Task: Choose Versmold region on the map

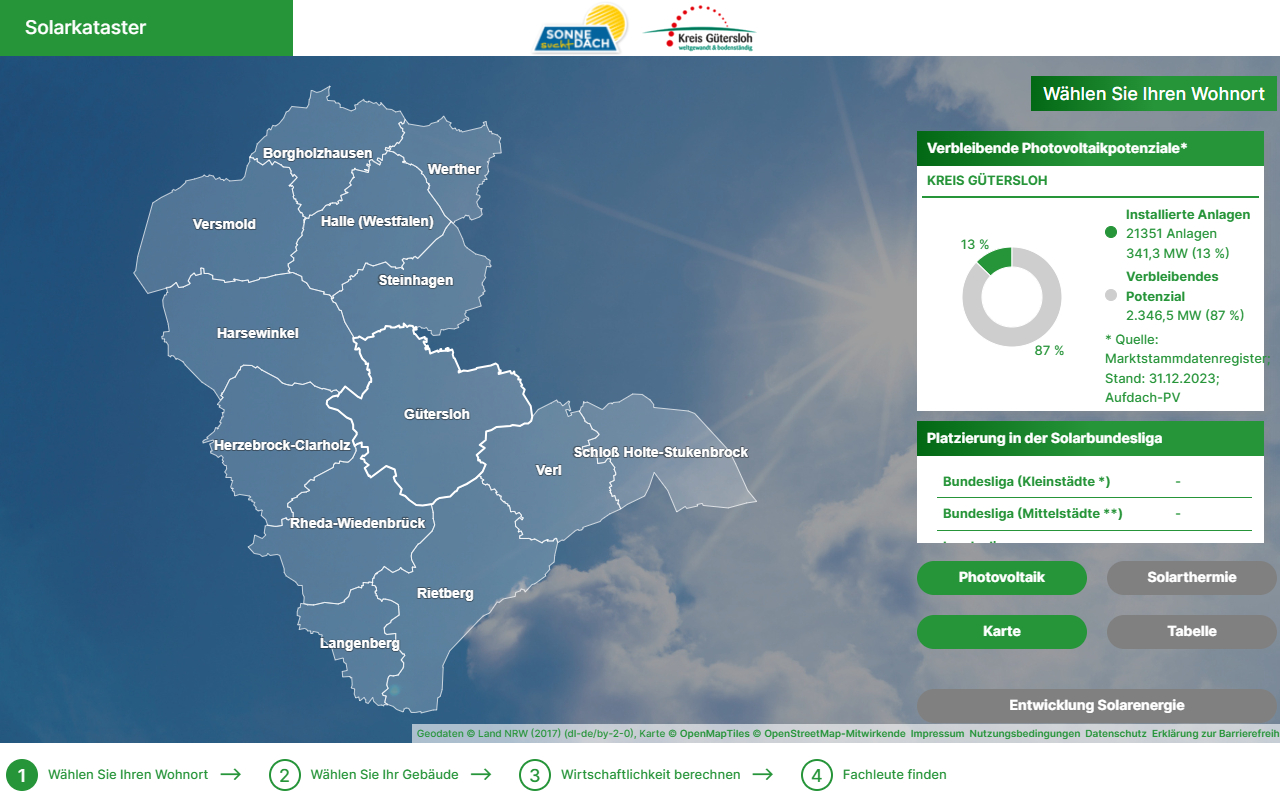Action: [224, 225]
